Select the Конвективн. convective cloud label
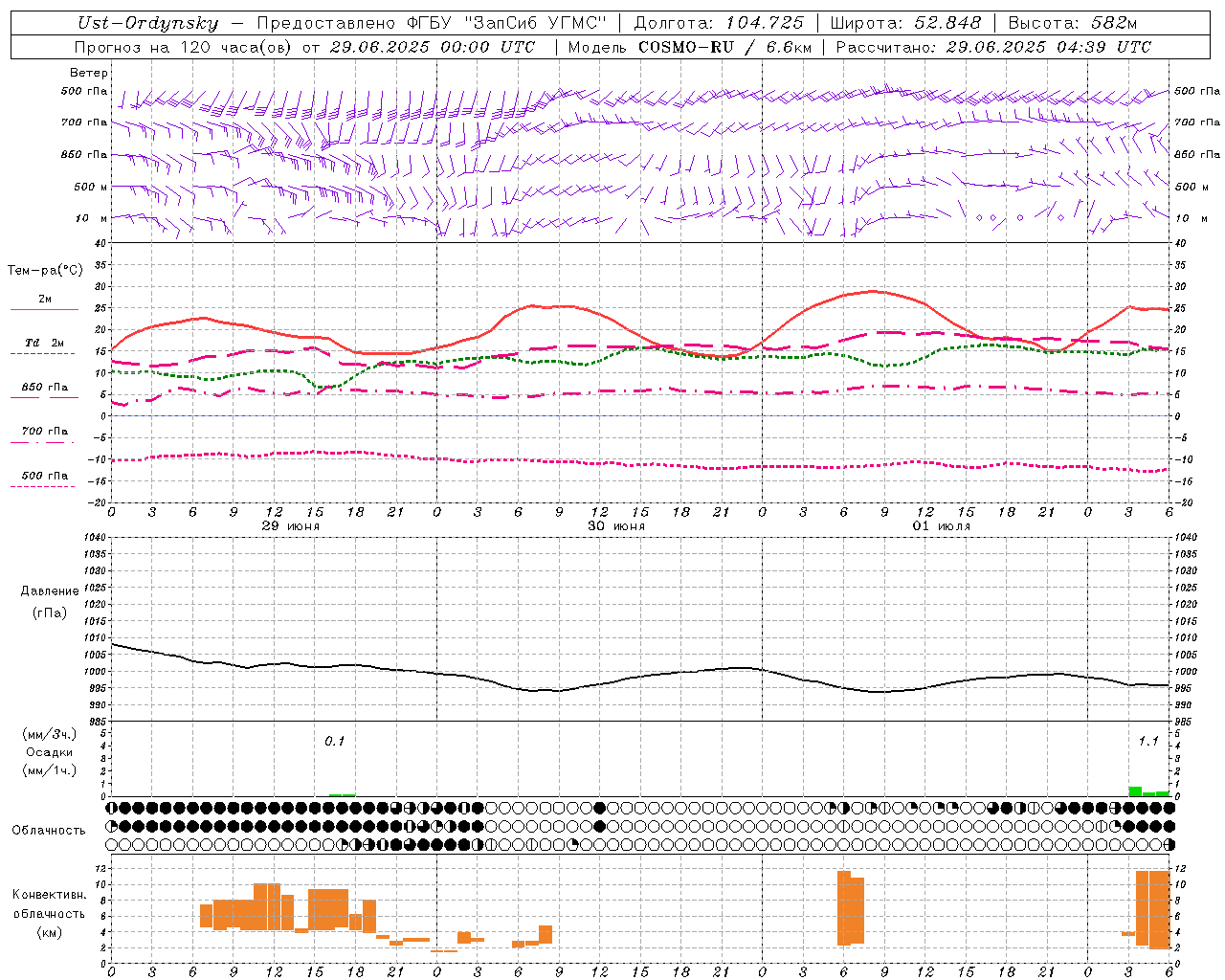Viewport: 1225px width, 980px height. coord(50,895)
